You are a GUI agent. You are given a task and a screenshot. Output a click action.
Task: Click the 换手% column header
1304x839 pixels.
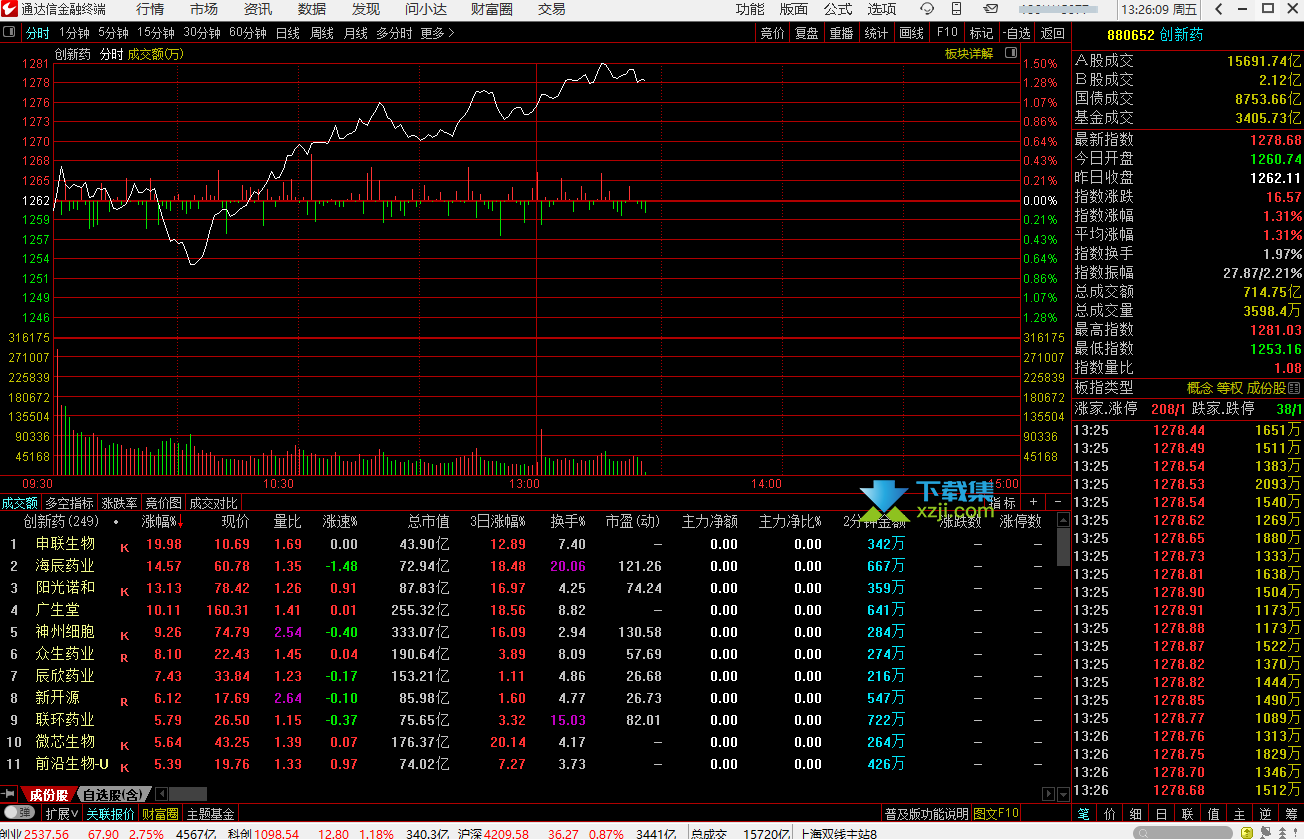coord(568,521)
